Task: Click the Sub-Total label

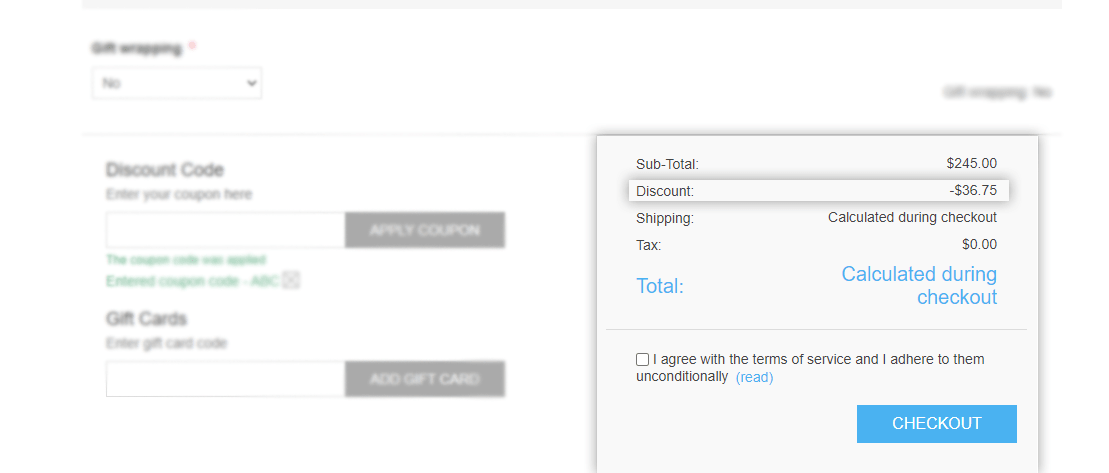Action: [x=667, y=164]
